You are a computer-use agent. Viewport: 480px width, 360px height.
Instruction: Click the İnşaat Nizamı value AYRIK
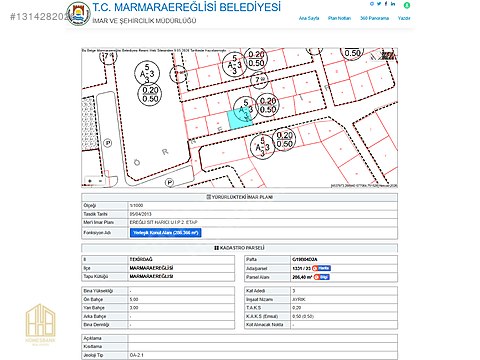point(299,299)
